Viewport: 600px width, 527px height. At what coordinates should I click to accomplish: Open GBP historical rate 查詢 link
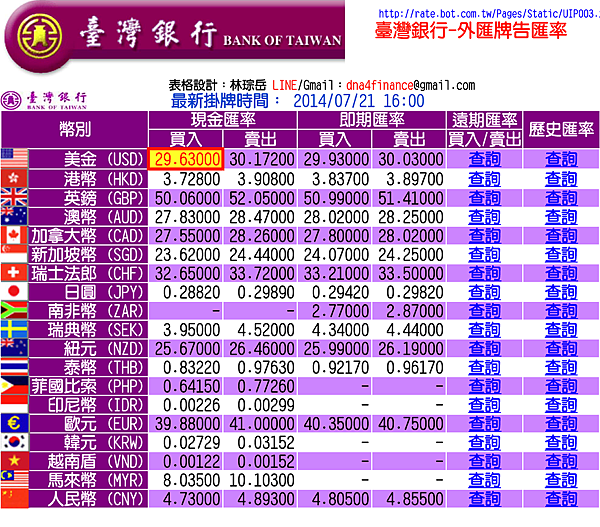point(561,198)
